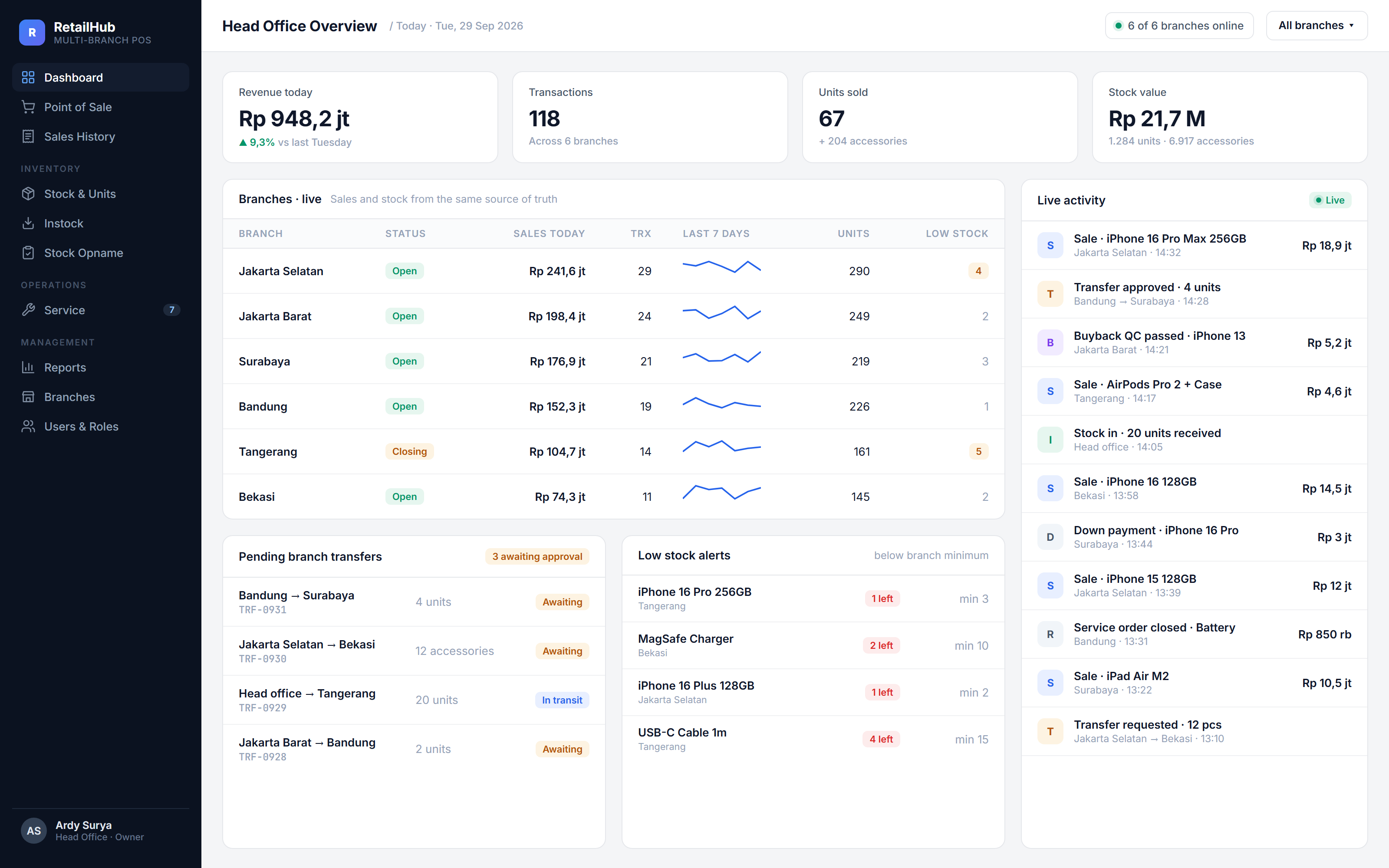Click the 3 awaiting approval badge
1389x868 pixels.
coord(537,556)
